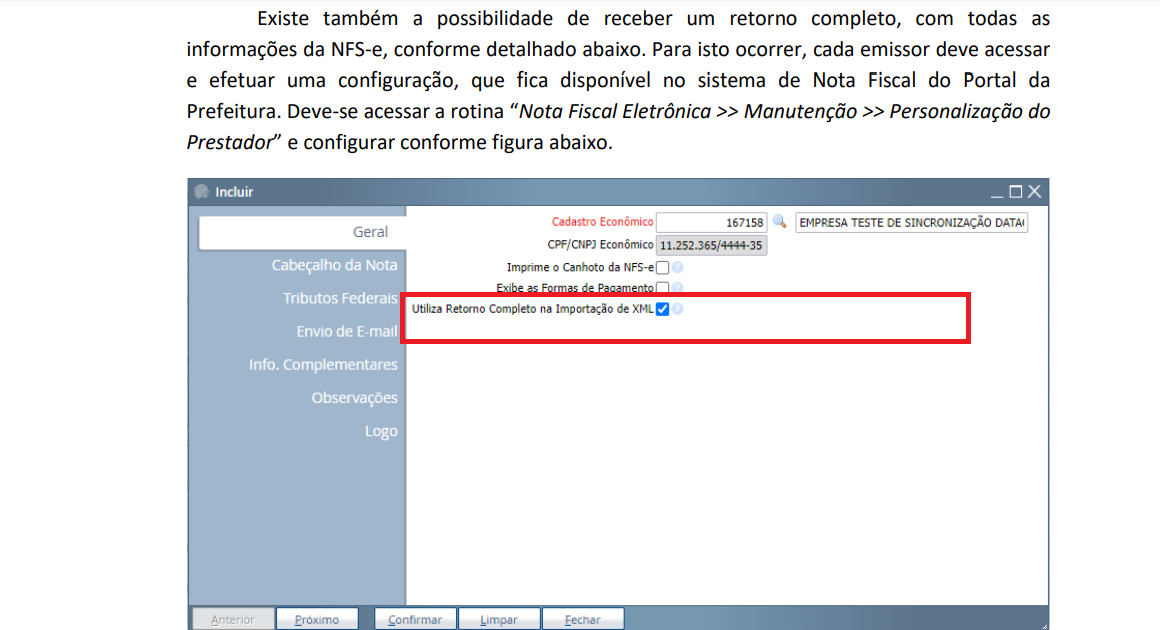Maximize the Incluir window
Viewport: 1160px width, 630px height.
click(x=1016, y=192)
